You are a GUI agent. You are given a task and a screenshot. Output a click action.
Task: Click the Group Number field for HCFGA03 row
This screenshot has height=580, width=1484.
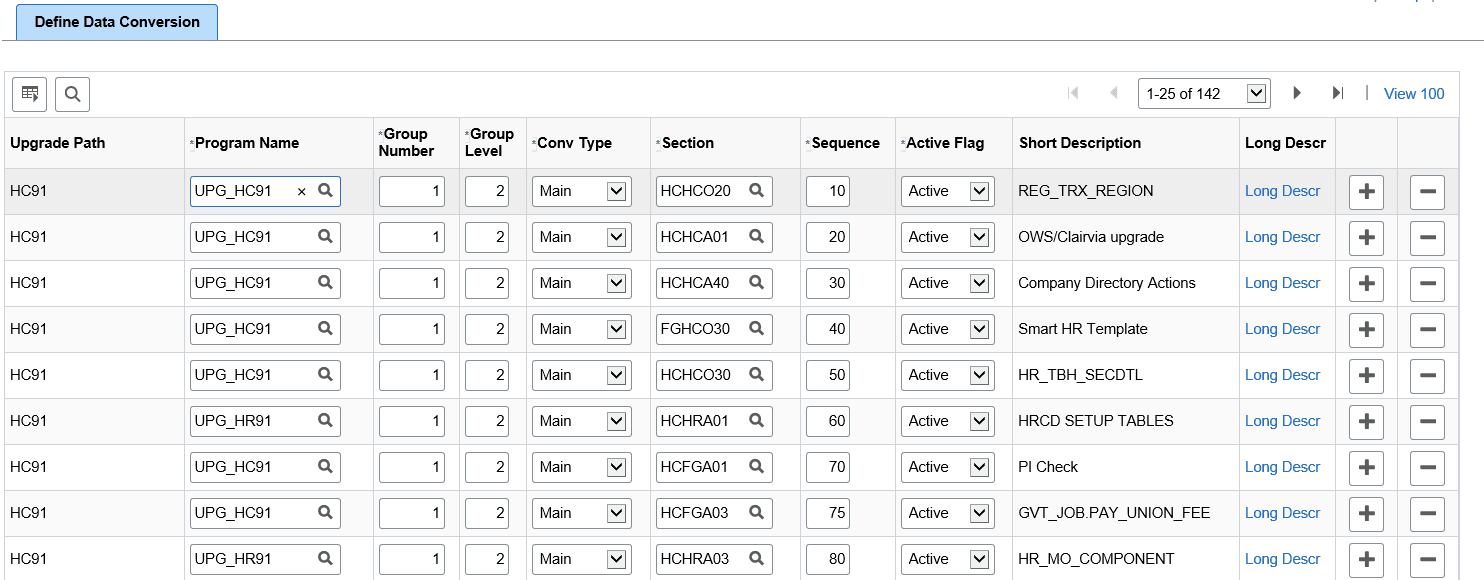[x=411, y=513]
